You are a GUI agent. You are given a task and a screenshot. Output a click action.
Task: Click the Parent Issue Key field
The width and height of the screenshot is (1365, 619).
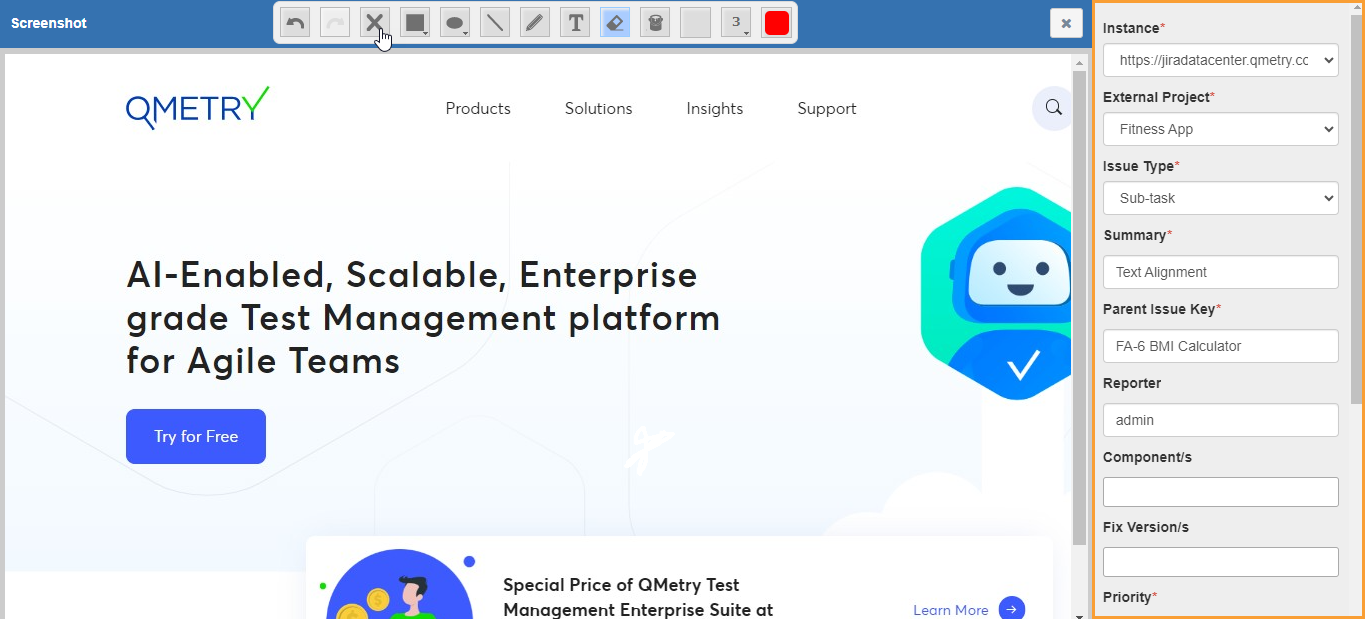coord(1220,346)
